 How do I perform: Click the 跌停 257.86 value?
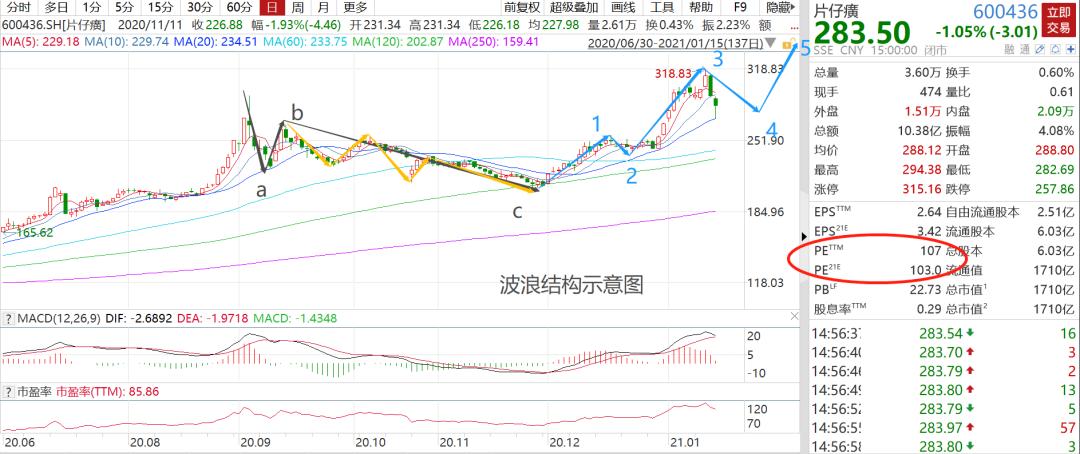click(1055, 189)
